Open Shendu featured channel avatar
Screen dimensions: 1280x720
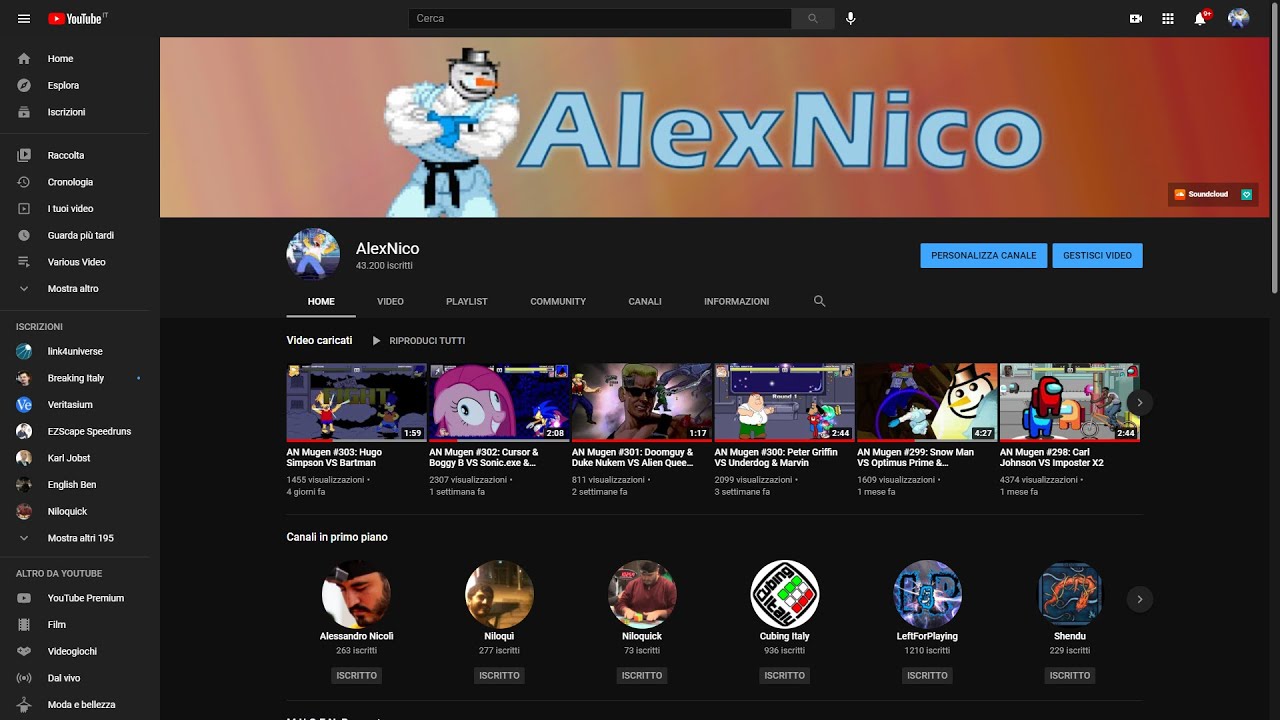[x=1070, y=594]
